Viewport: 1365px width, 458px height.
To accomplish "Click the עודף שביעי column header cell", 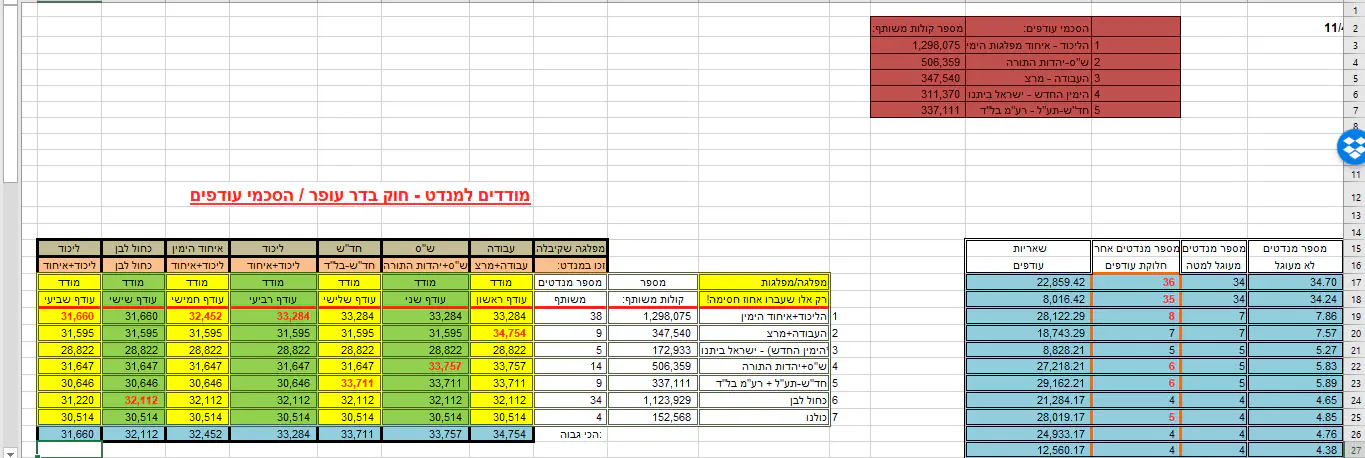I will click(x=69, y=299).
